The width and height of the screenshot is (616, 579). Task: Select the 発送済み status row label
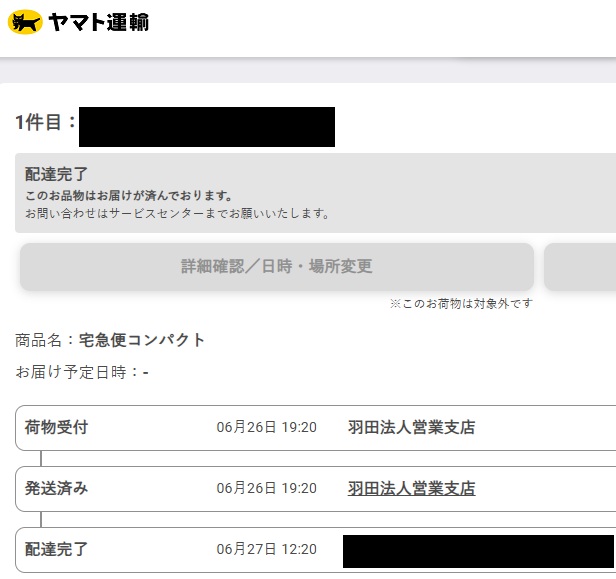pos(57,488)
